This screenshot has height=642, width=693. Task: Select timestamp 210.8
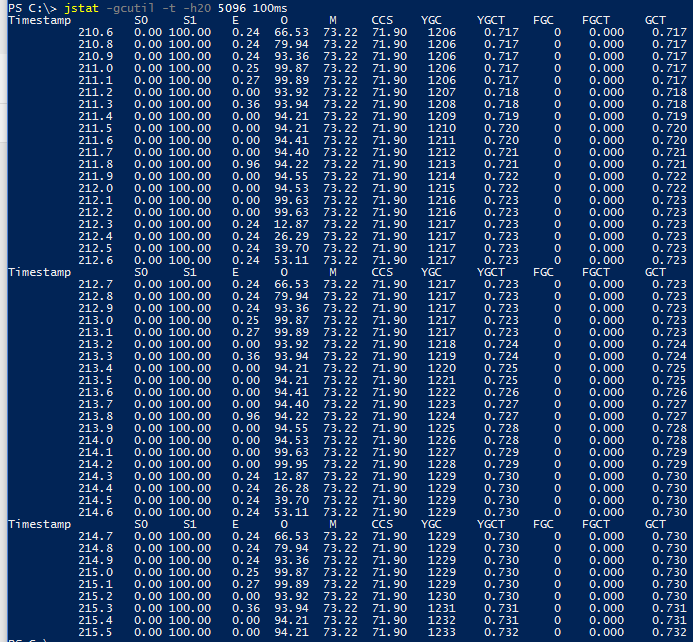95,44
